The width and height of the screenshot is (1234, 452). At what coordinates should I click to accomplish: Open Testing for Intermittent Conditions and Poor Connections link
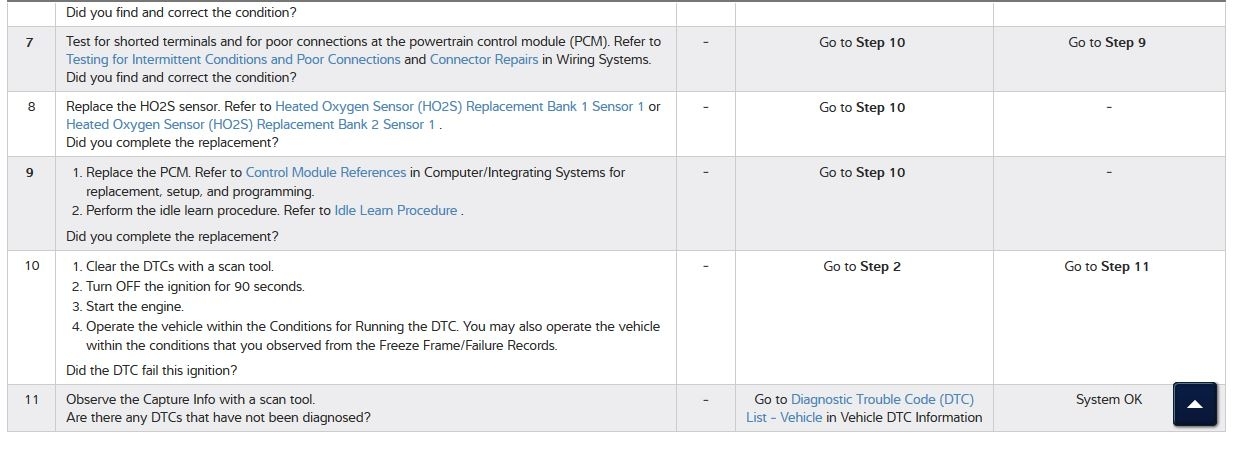point(233,59)
